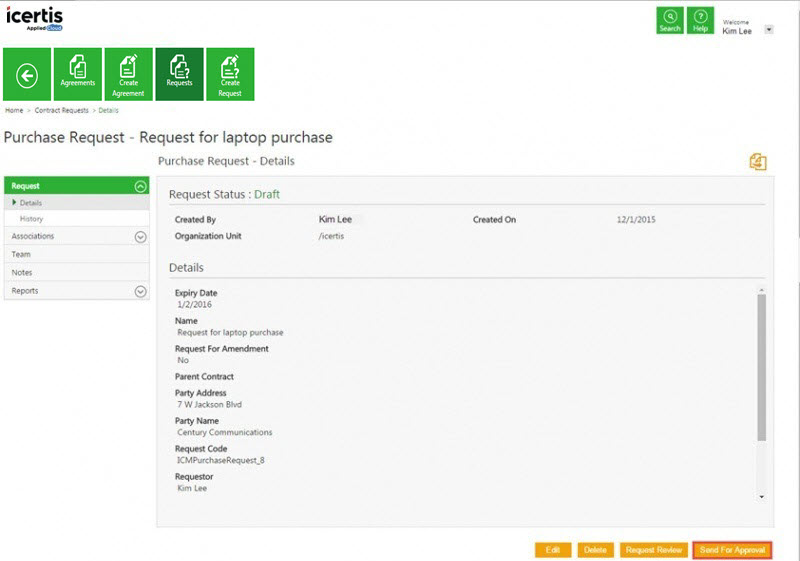
Task: Select the Create Agreement tile
Action: (128, 74)
